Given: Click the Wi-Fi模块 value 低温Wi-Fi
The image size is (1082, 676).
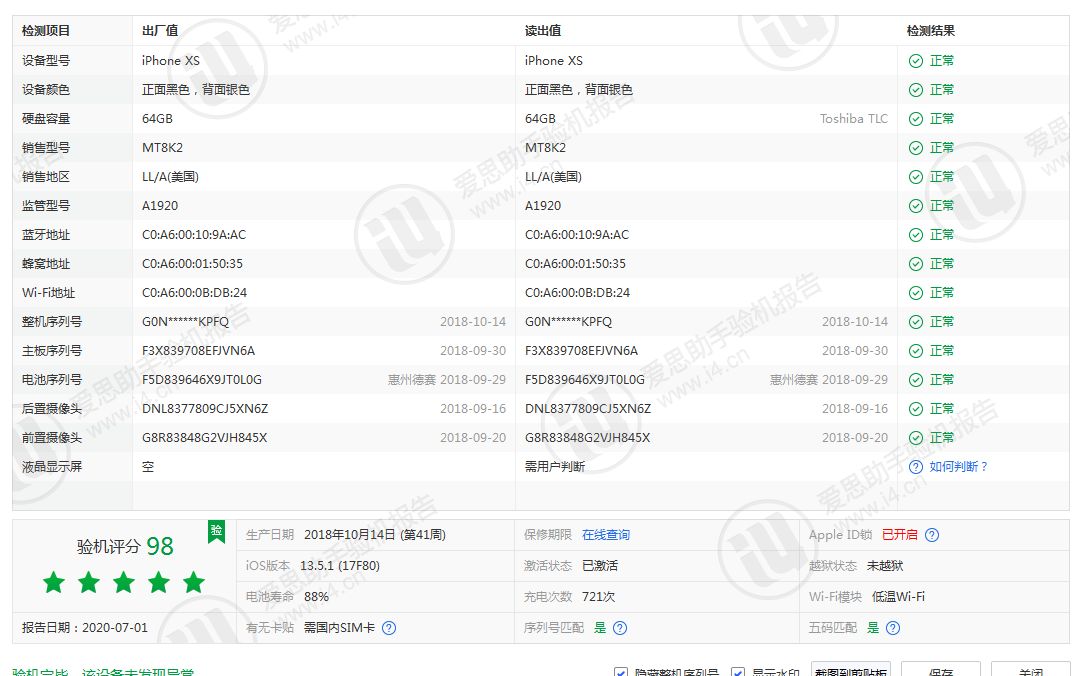Looking at the screenshot, I should (x=898, y=597).
